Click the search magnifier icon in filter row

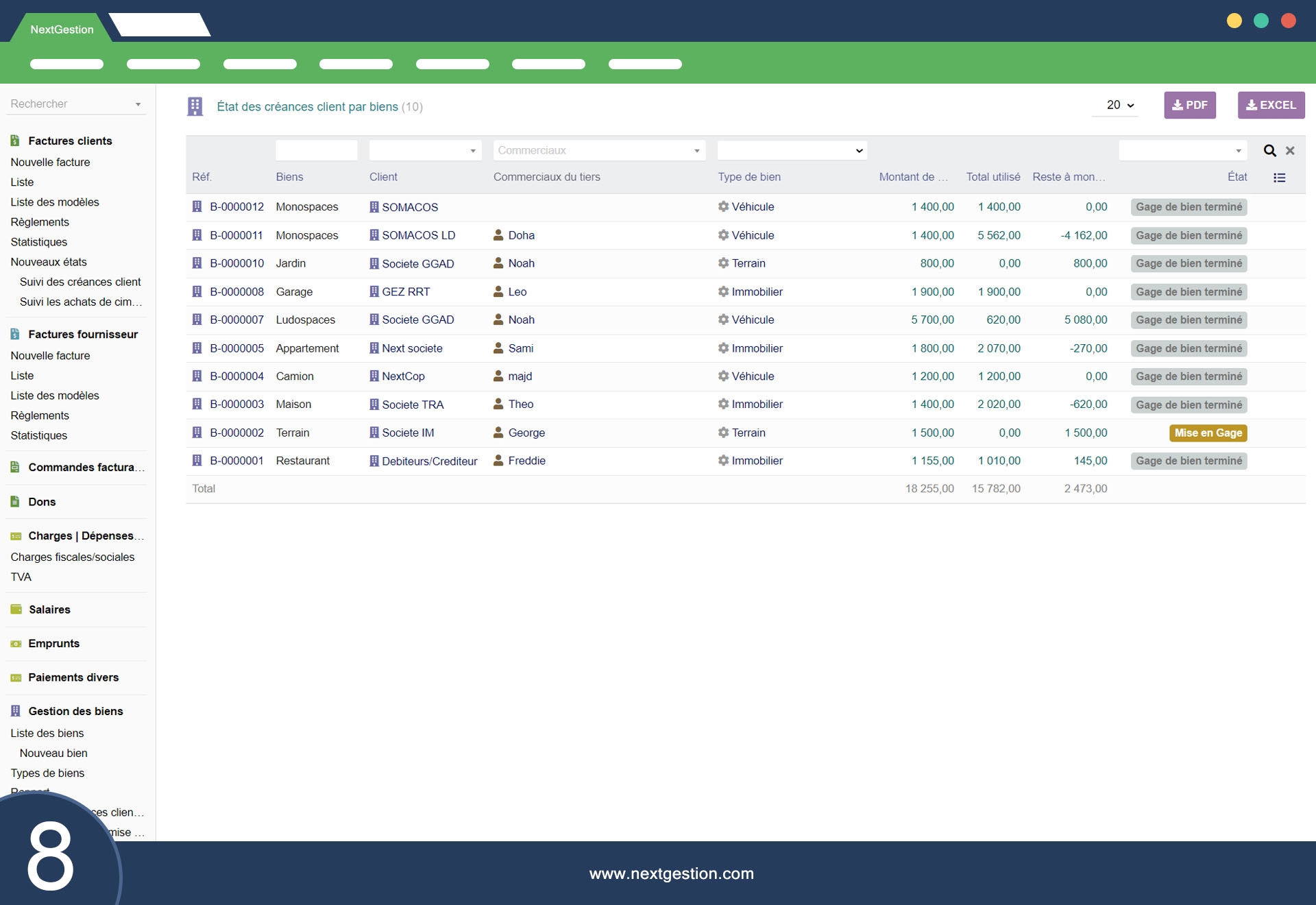[1269, 151]
